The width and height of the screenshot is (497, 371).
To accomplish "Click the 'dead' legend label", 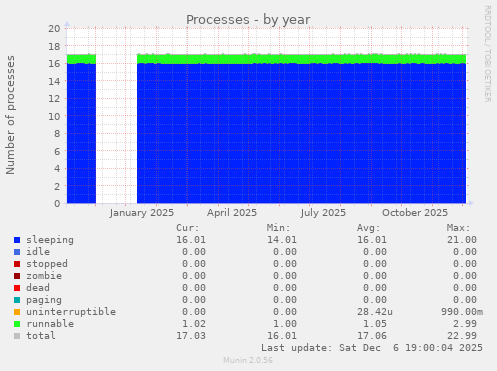I will (x=38, y=288).
